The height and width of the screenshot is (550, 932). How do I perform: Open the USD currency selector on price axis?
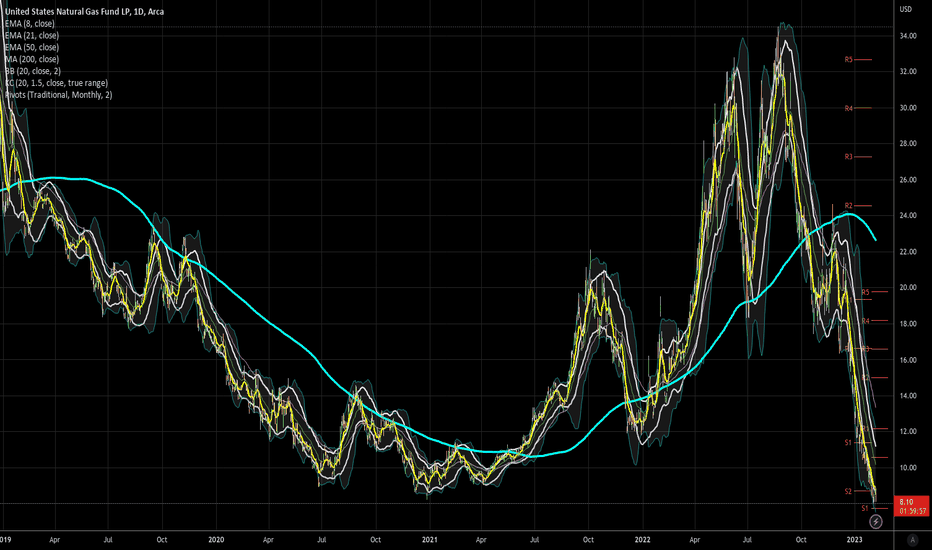tap(905, 9)
